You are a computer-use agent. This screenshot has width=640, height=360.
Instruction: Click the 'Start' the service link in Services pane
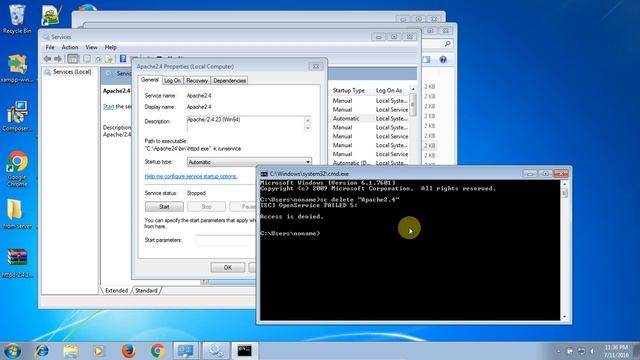(108, 107)
